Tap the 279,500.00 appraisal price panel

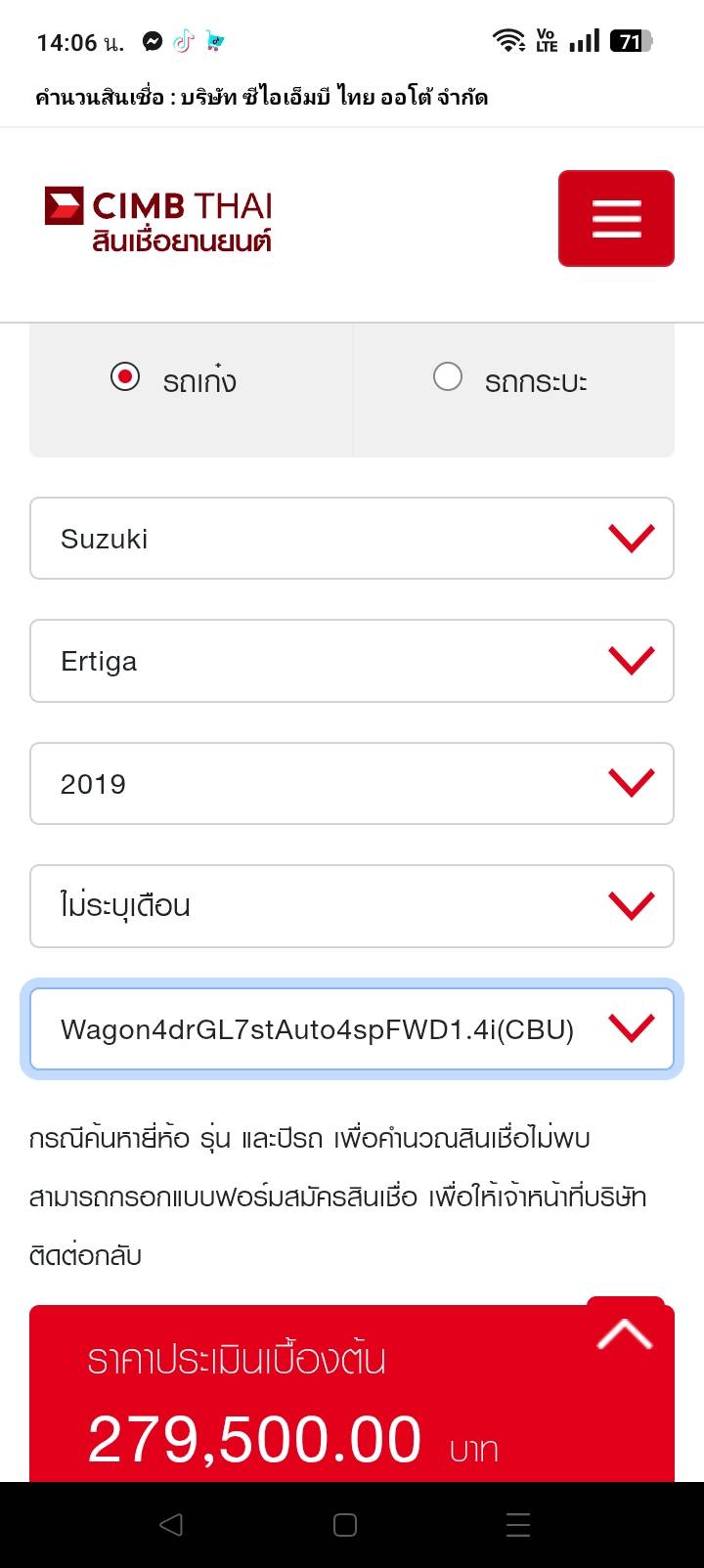[293, 1408]
